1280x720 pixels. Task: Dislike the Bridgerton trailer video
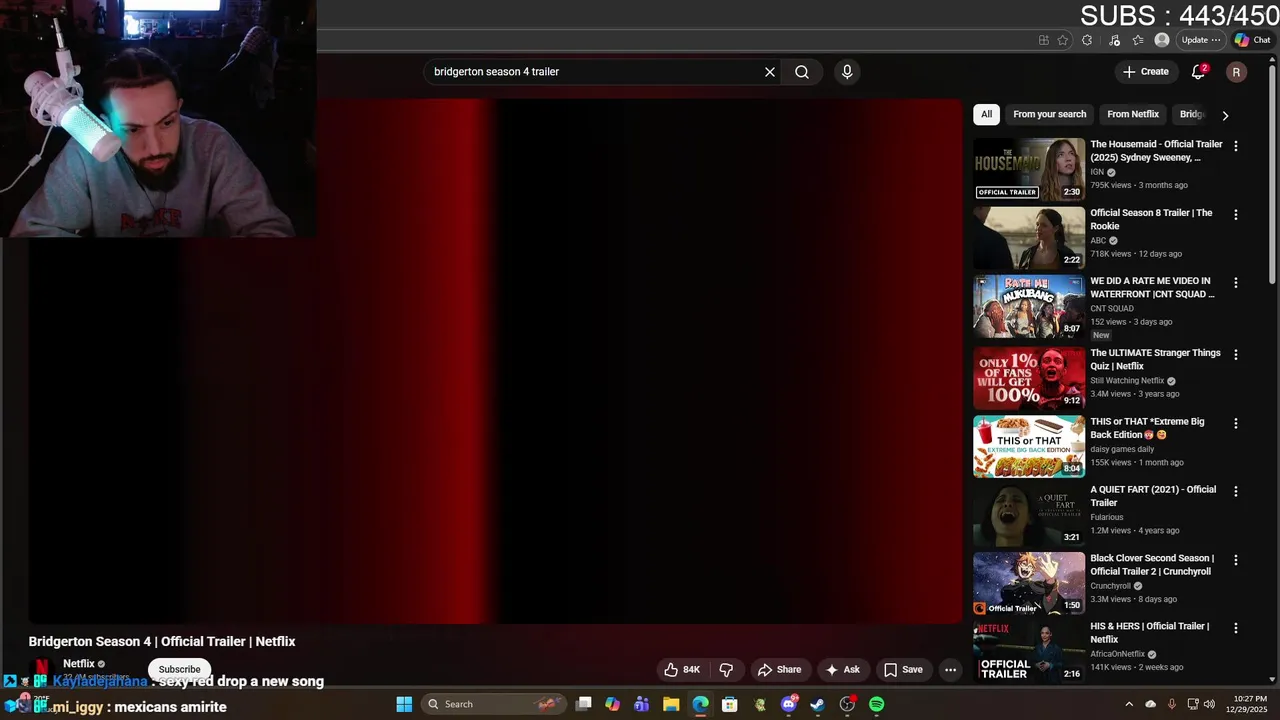tap(727, 670)
